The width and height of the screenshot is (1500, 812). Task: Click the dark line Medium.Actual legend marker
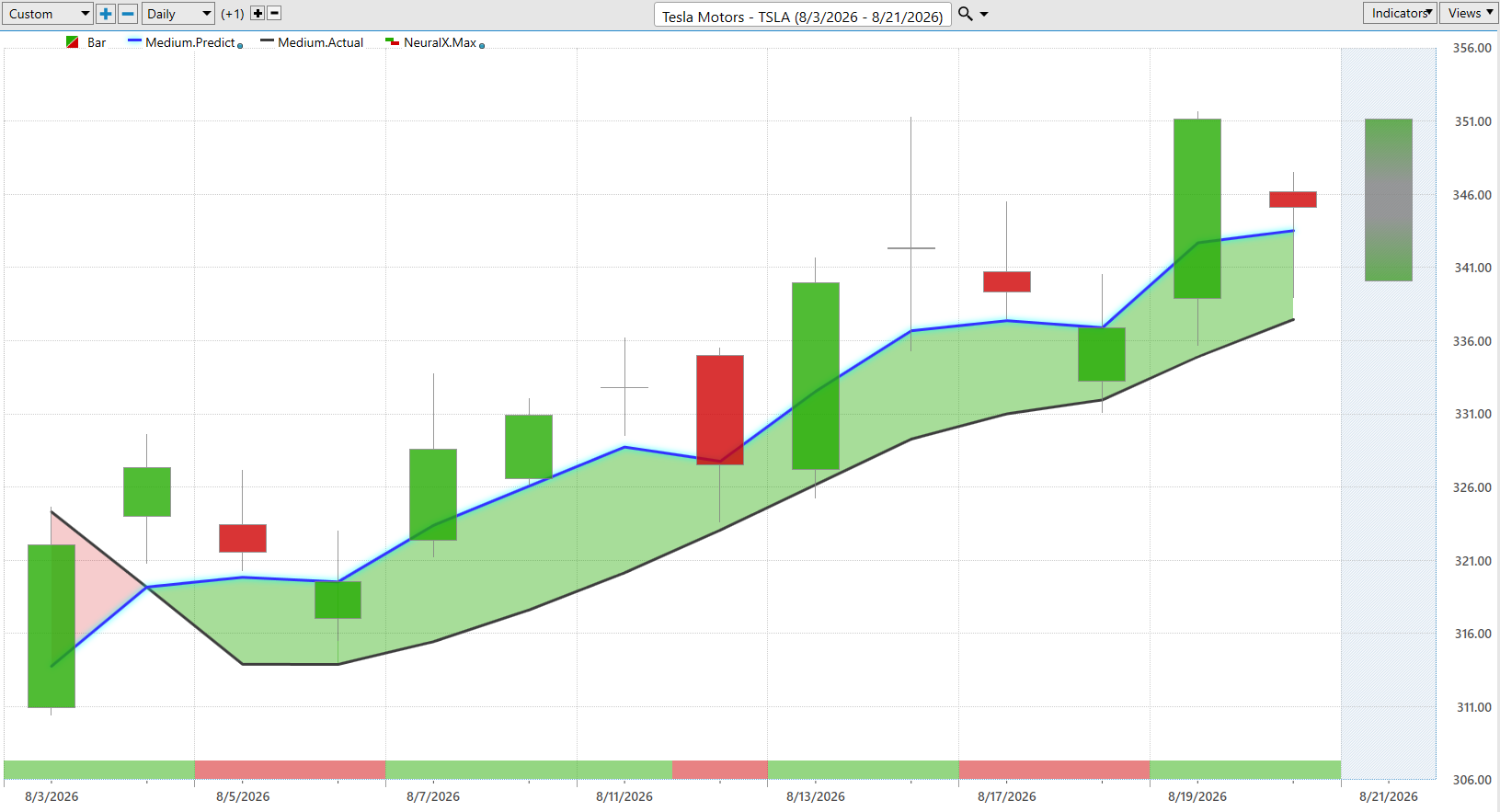pos(267,41)
